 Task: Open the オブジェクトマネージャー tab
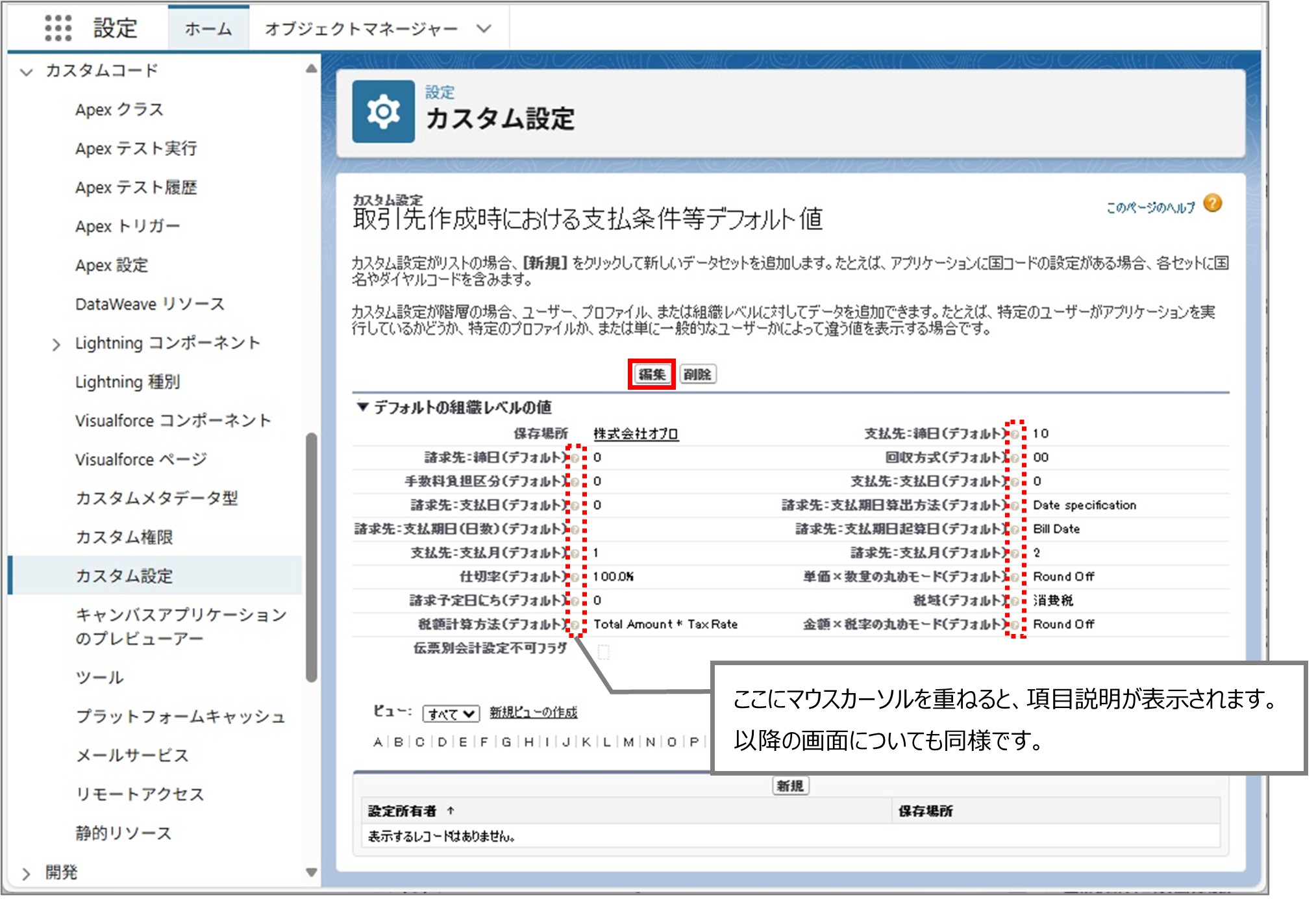364,29
